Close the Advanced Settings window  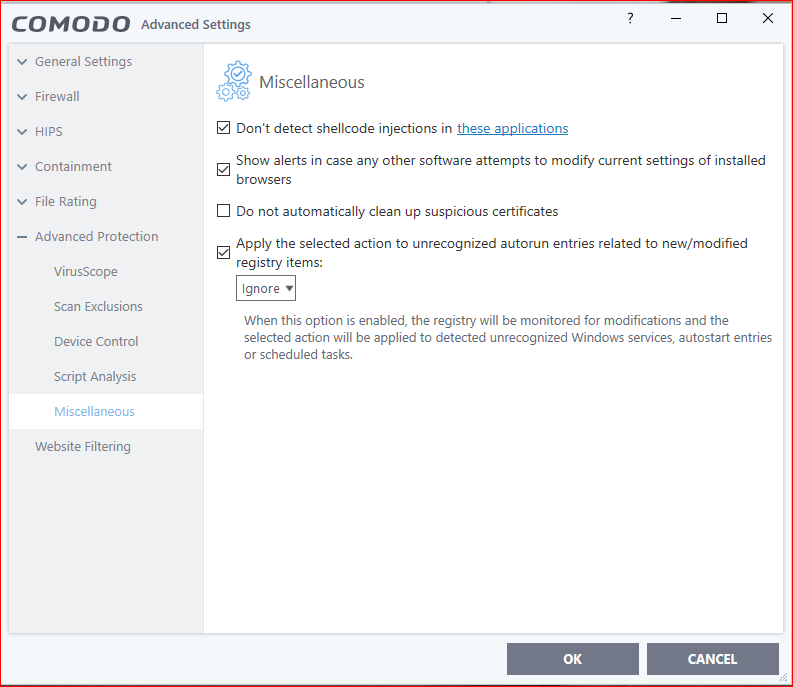[768, 19]
